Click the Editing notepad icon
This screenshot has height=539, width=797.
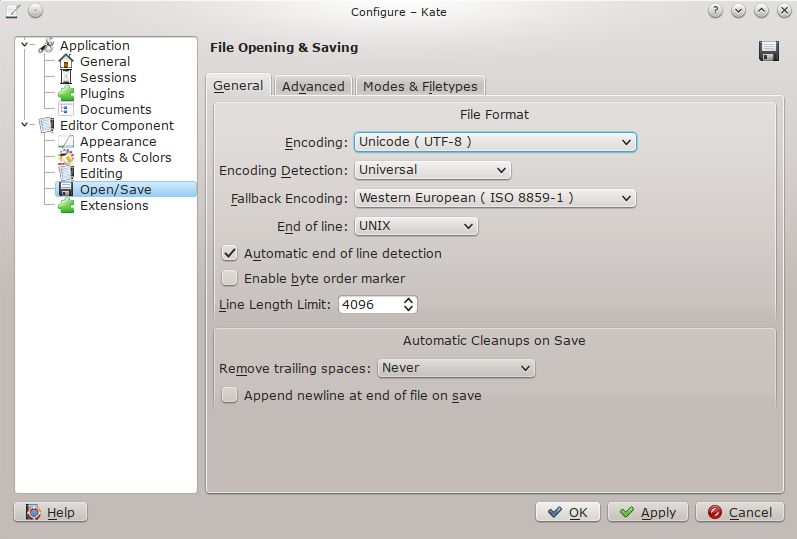66,174
